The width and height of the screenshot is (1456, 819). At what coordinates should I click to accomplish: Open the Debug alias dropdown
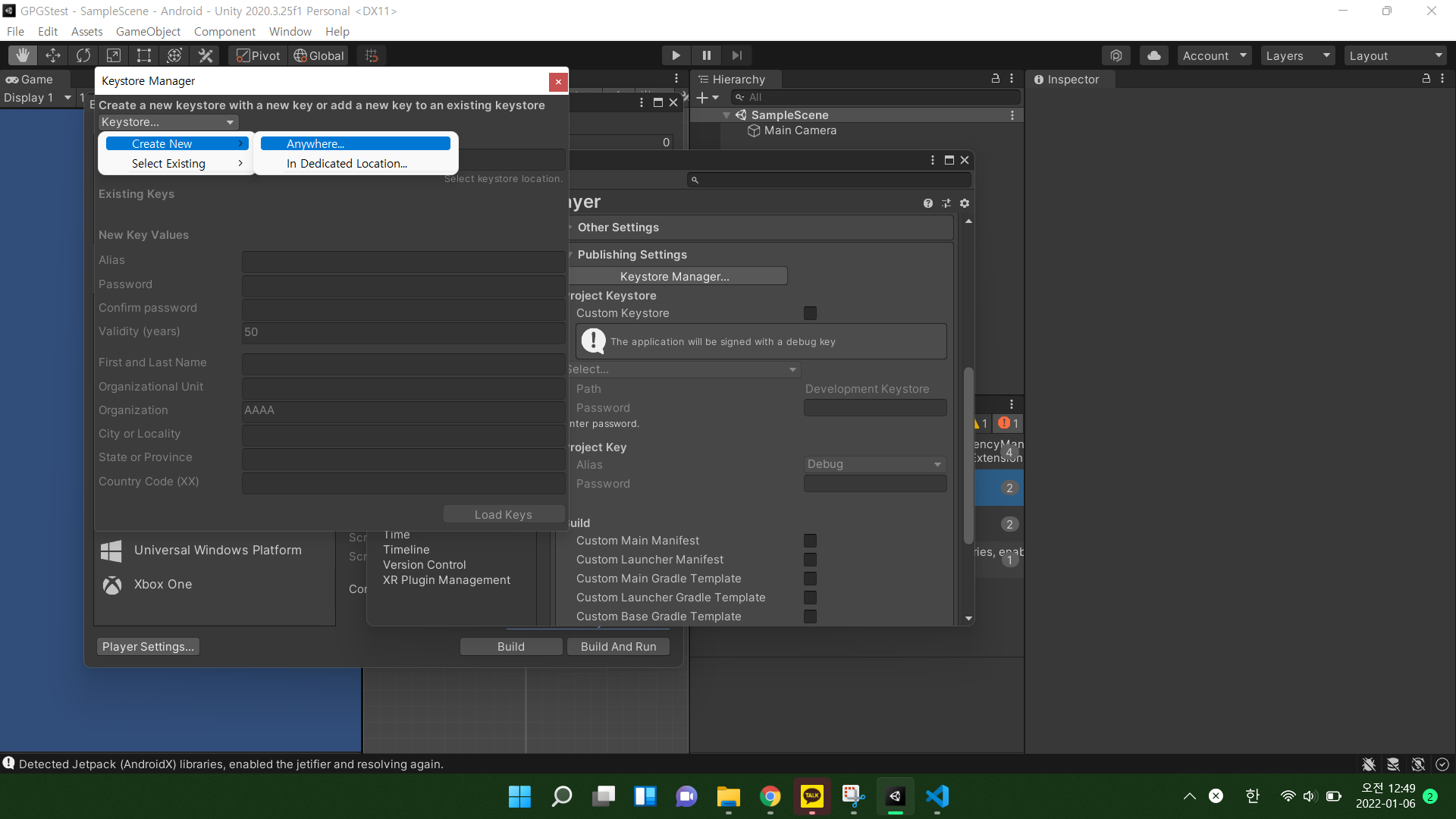(x=874, y=464)
